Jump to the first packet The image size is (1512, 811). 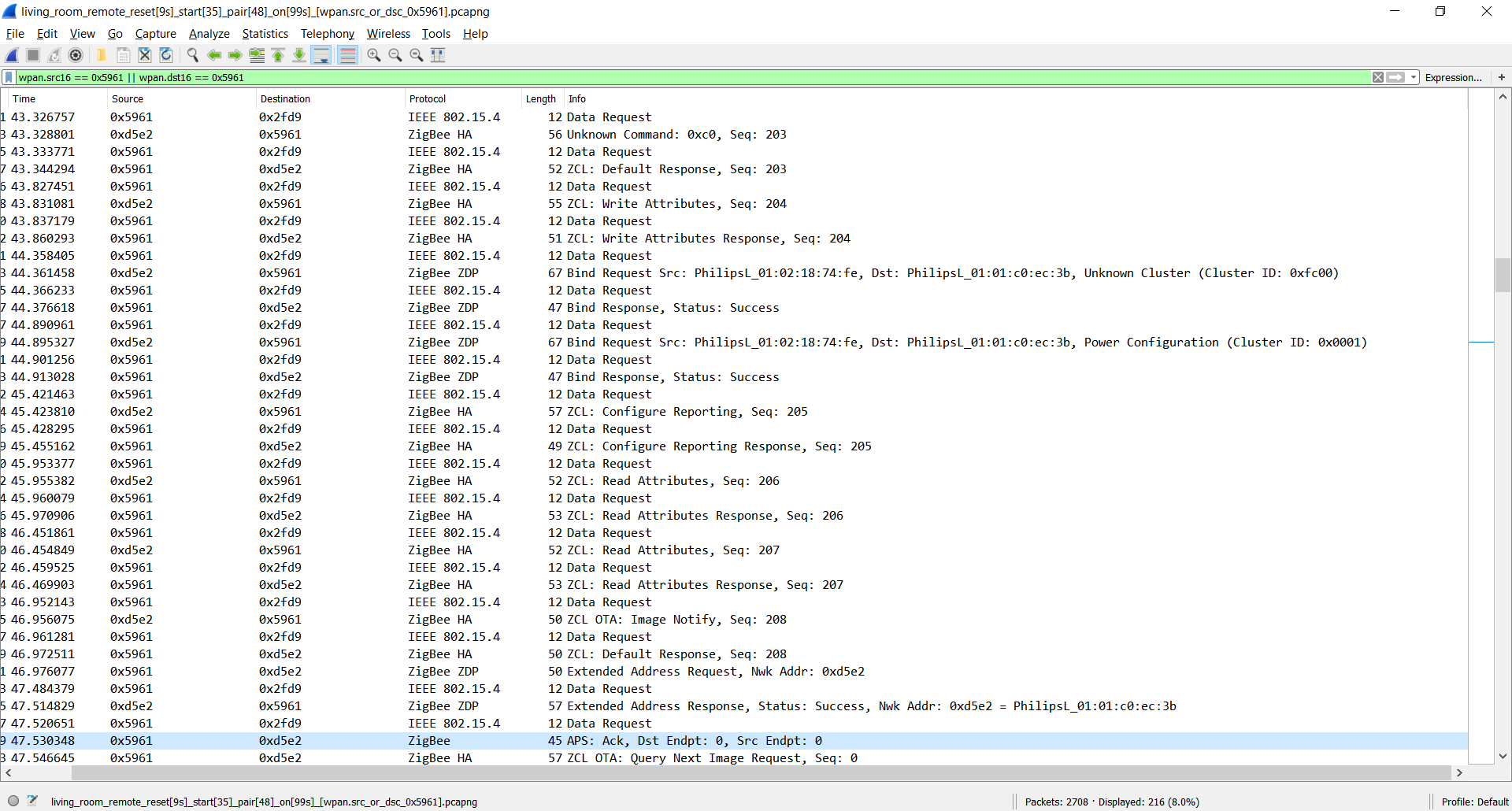click(278, 55)
